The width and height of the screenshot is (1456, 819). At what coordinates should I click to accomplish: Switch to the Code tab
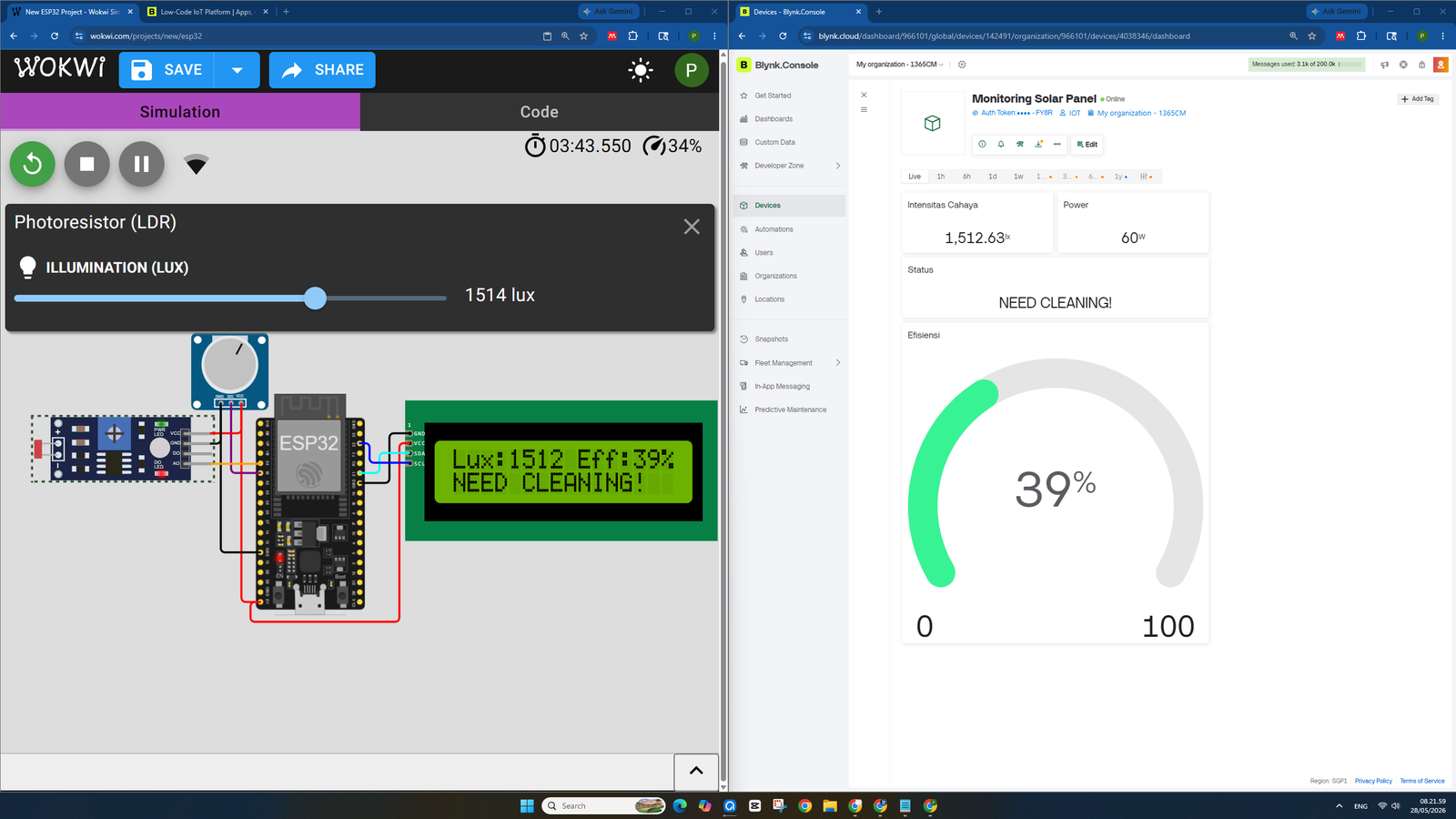(540, 112)
